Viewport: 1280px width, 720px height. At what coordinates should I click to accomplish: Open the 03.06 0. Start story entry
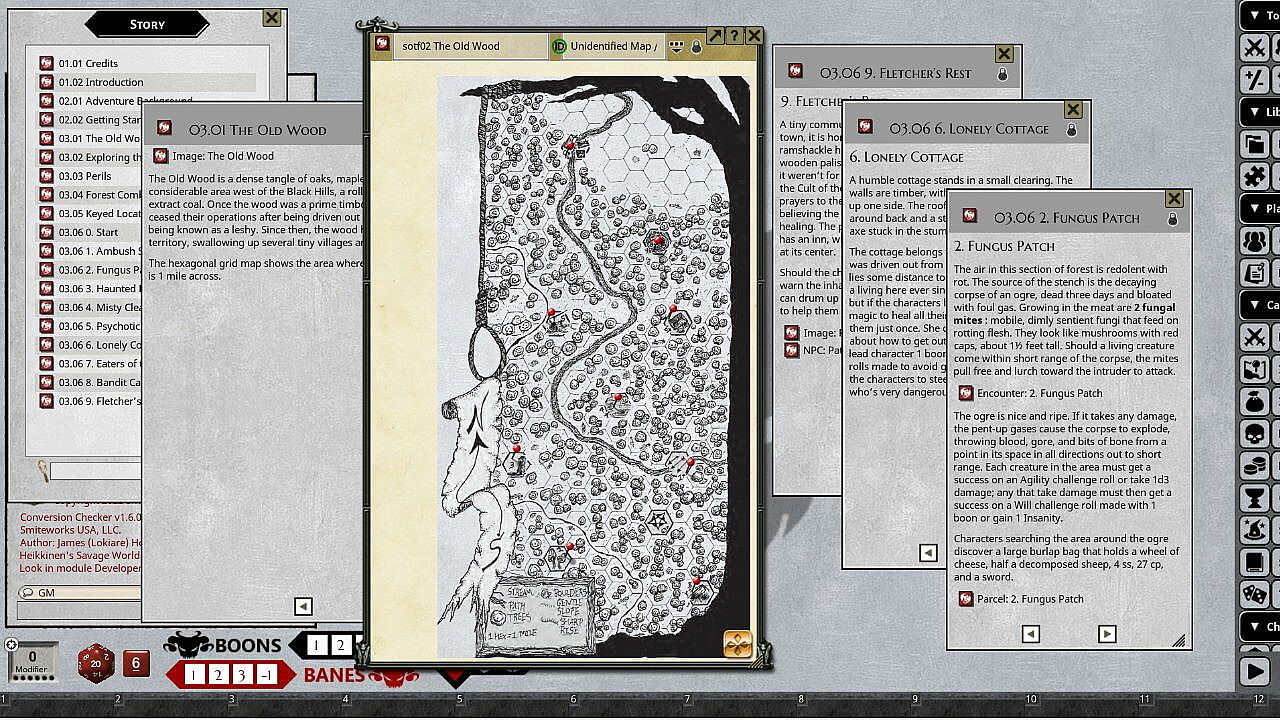tap(88, 232)
